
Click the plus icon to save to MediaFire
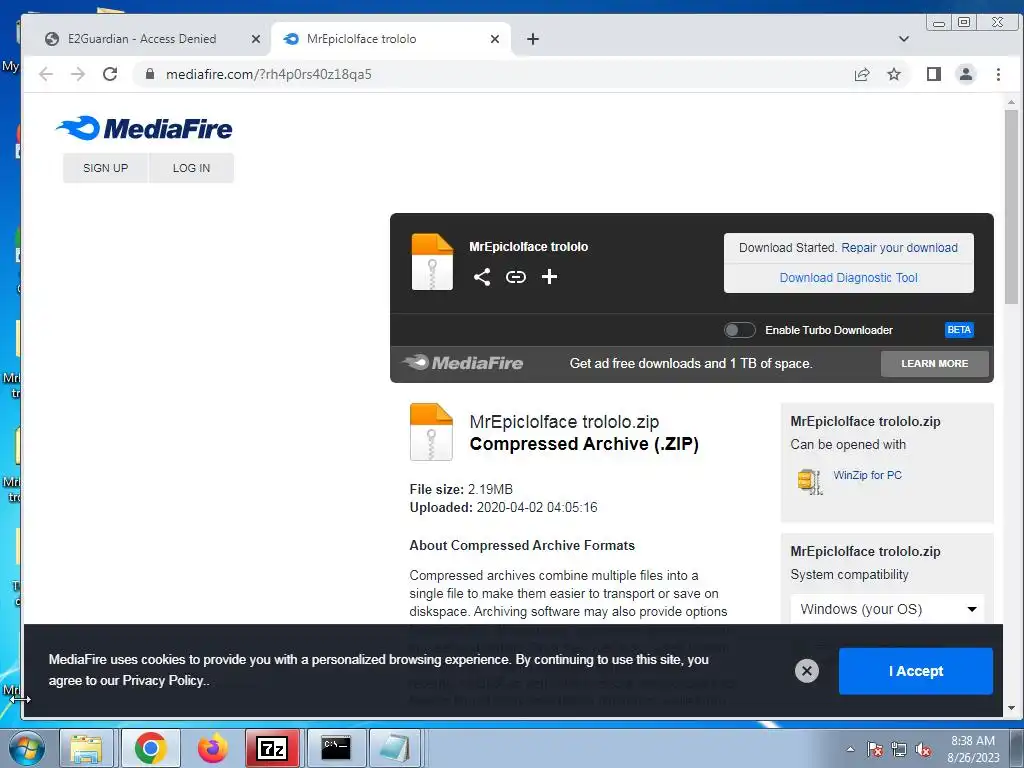click(549, 277)
